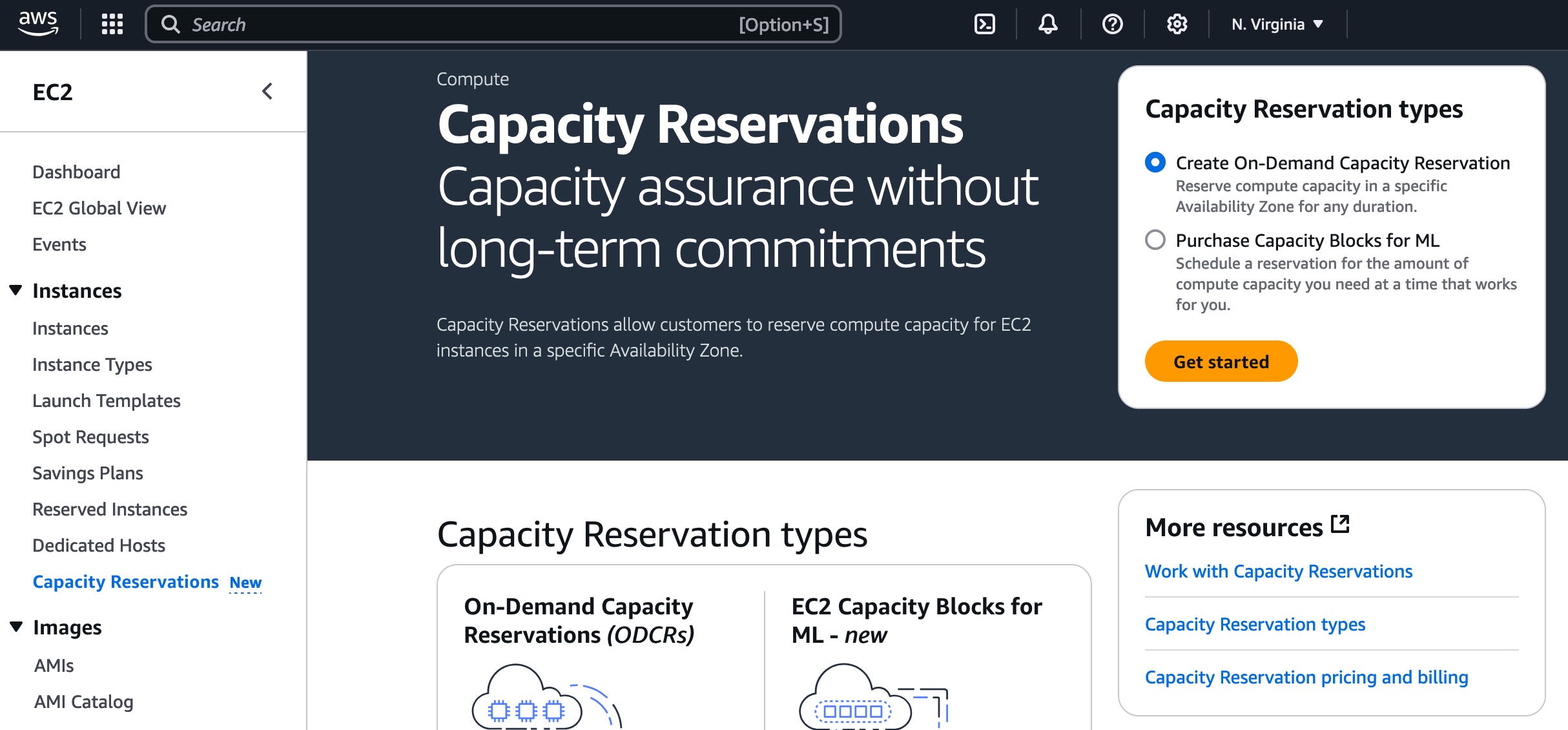
Task: Open the AWS services grid menu
Action: (x=111, y=24)
